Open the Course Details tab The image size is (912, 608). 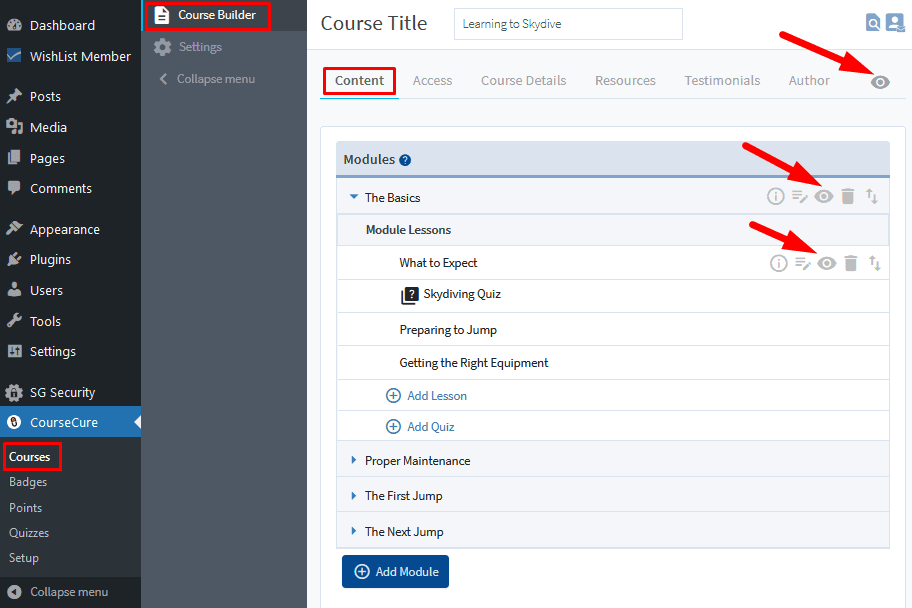click(x=523, y=81)
